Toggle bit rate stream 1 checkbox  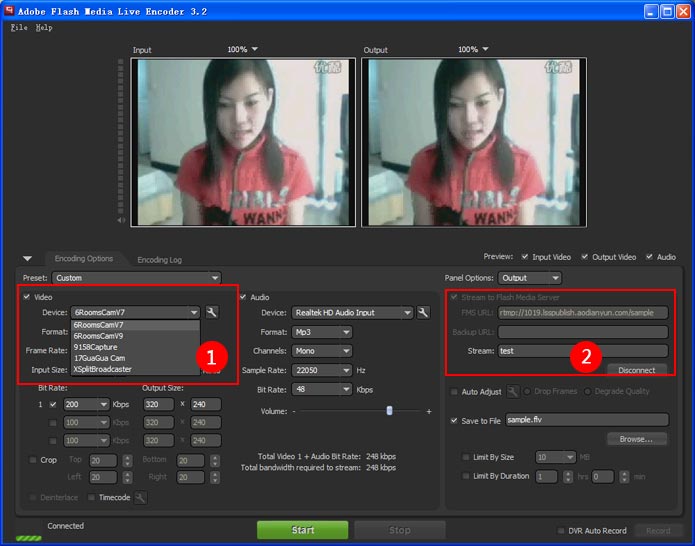pyautogui.click(x=53, y=404)
